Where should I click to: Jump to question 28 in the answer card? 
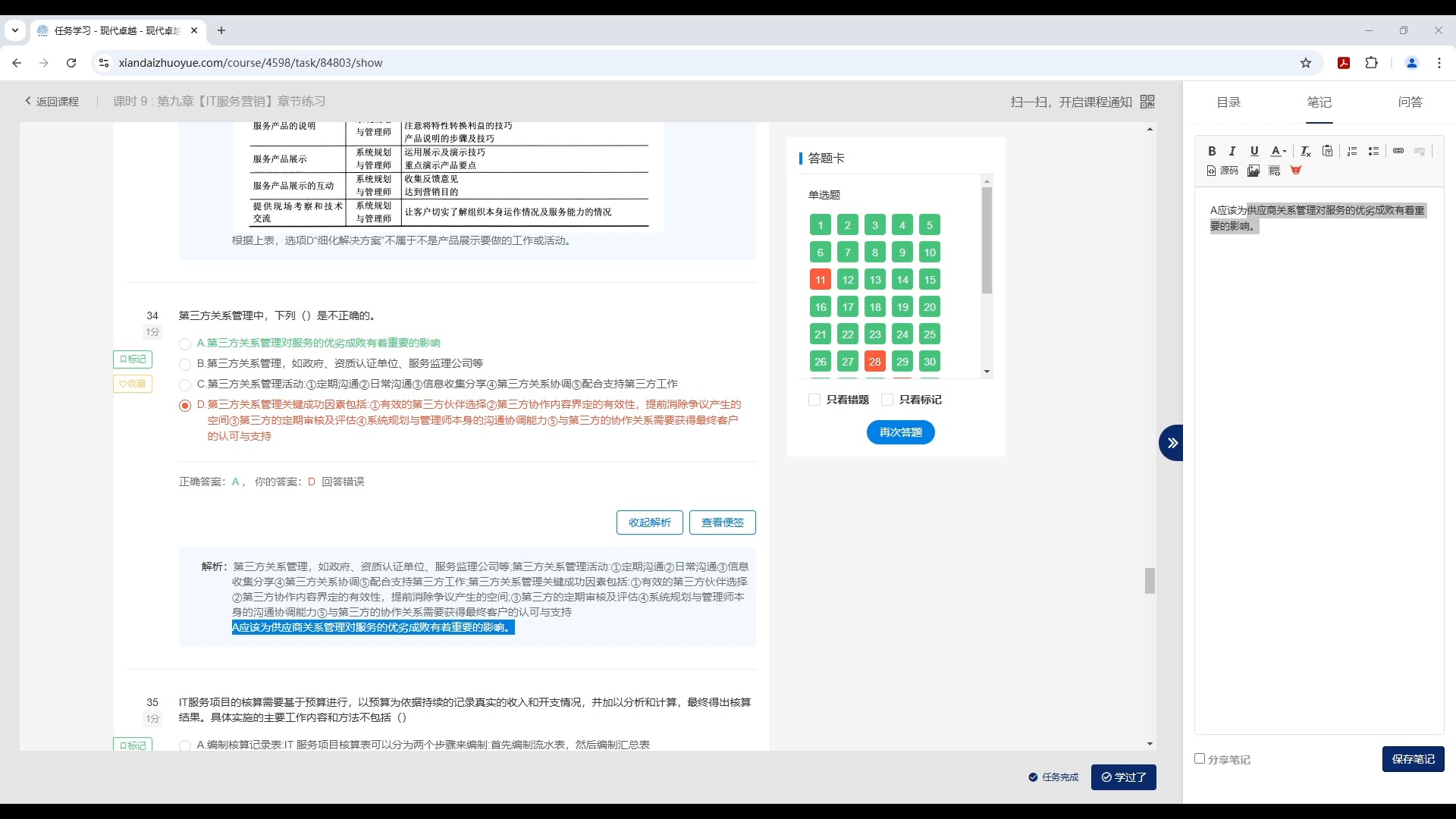pyautogui.click(x=875, y=362)
